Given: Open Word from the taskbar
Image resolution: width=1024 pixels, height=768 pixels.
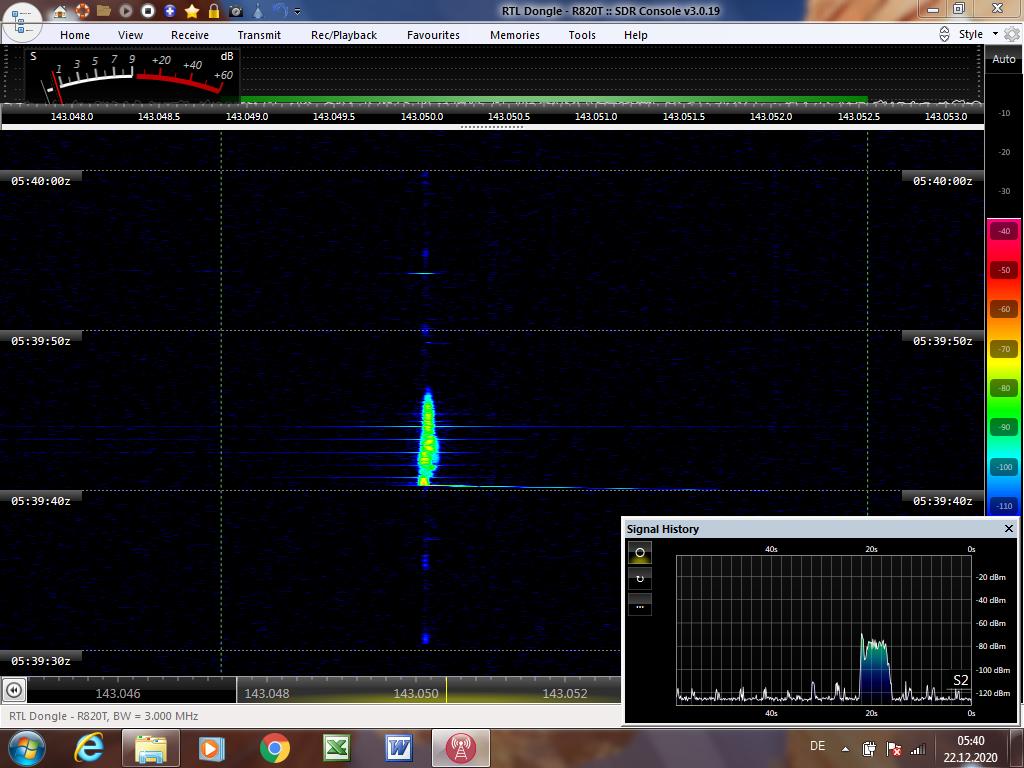Looking at the screenshot, I should 398,748.
